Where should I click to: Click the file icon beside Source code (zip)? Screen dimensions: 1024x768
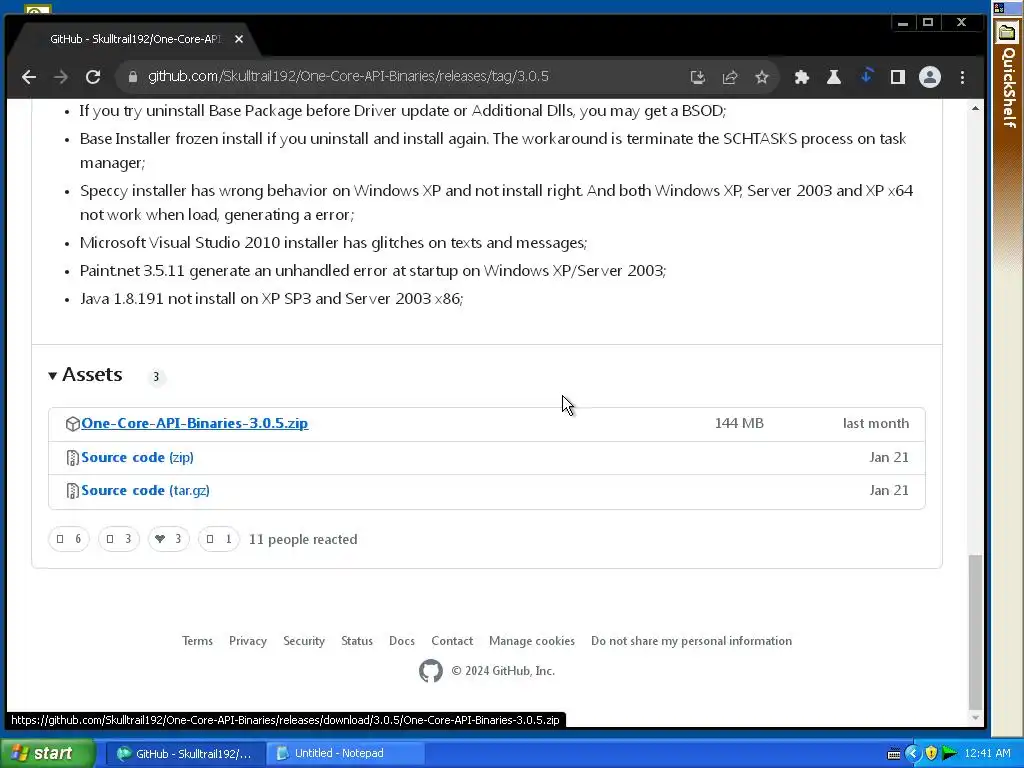(72, 458)
